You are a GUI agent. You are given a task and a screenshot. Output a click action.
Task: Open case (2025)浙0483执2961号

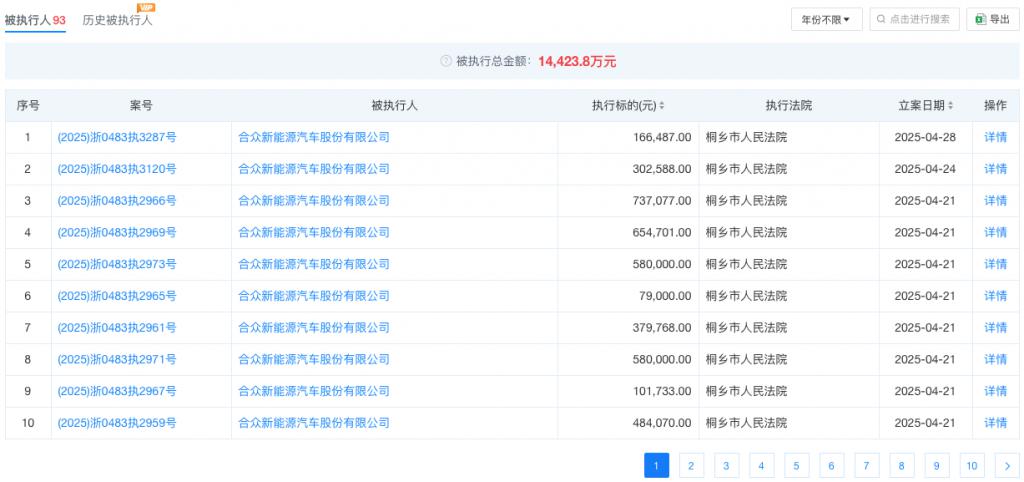[x=117, y=328]
